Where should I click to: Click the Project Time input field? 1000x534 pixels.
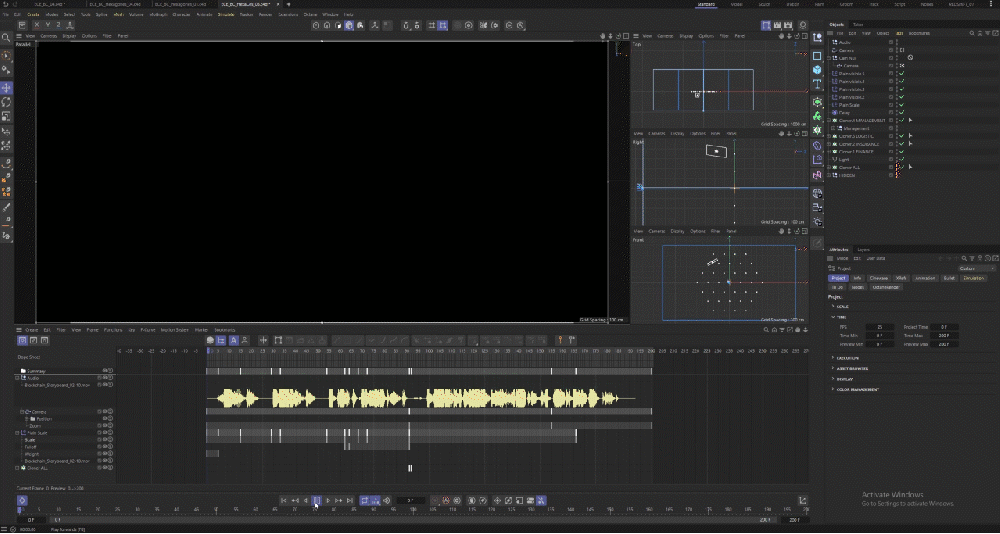(945, 327)
